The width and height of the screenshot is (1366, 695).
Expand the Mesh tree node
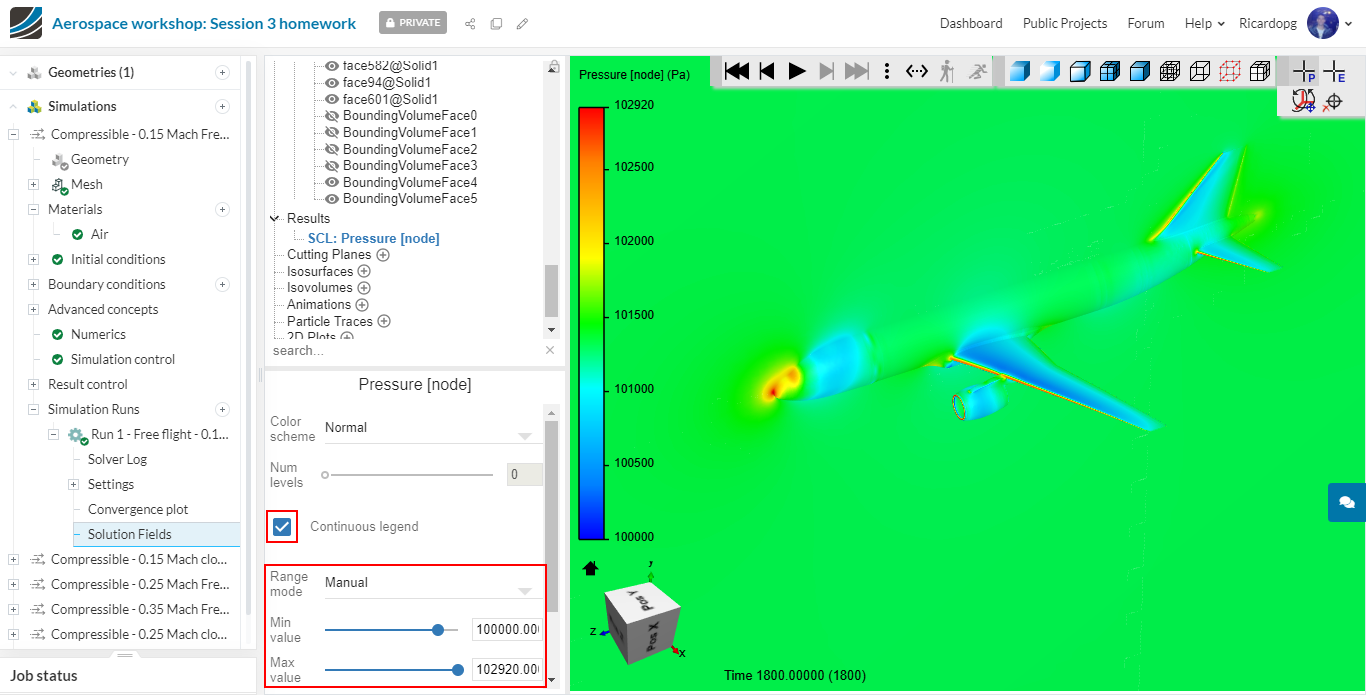click(x=33, y=184)
